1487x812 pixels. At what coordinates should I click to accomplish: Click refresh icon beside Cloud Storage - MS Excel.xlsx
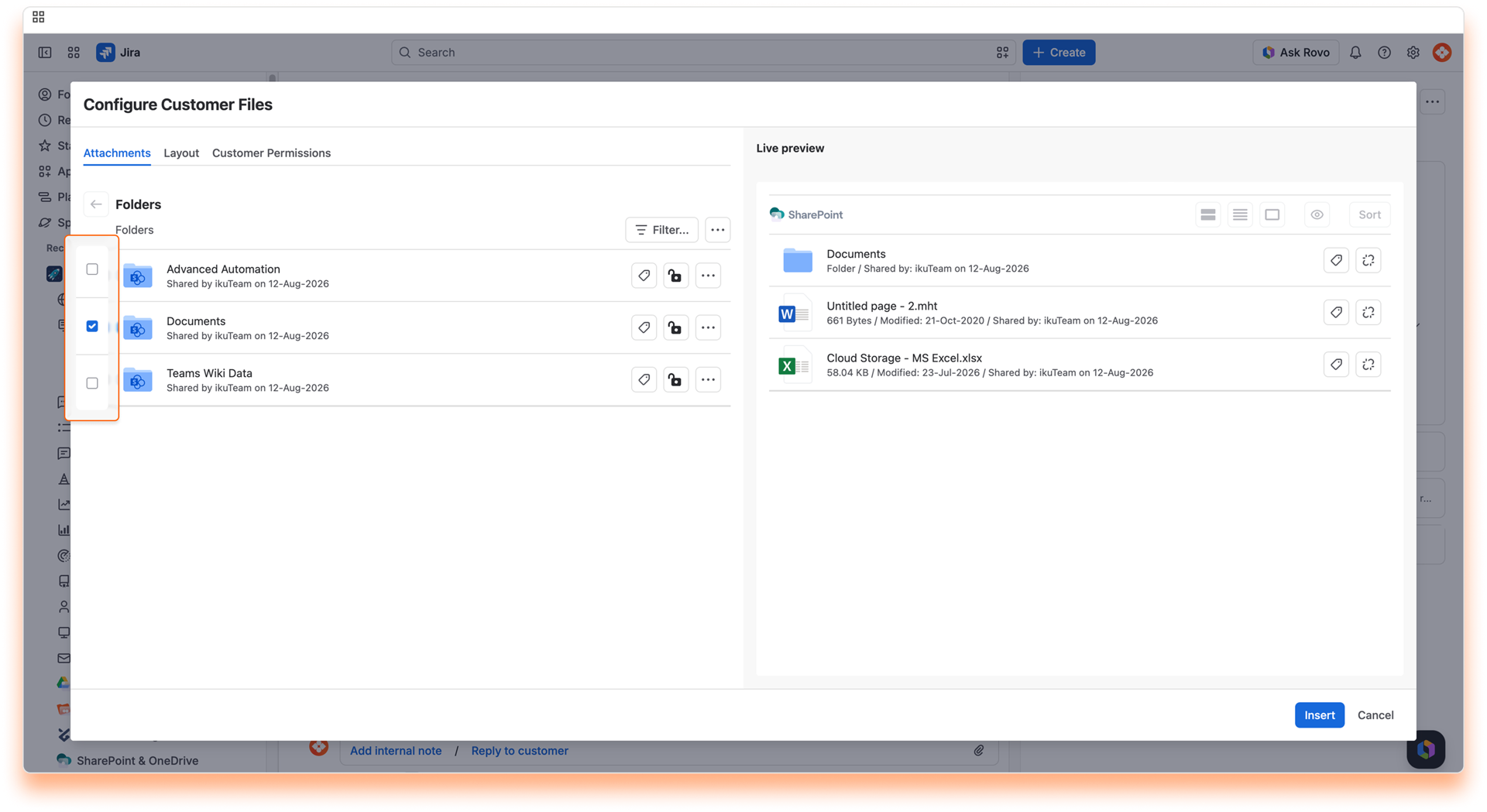point(1369,365)
